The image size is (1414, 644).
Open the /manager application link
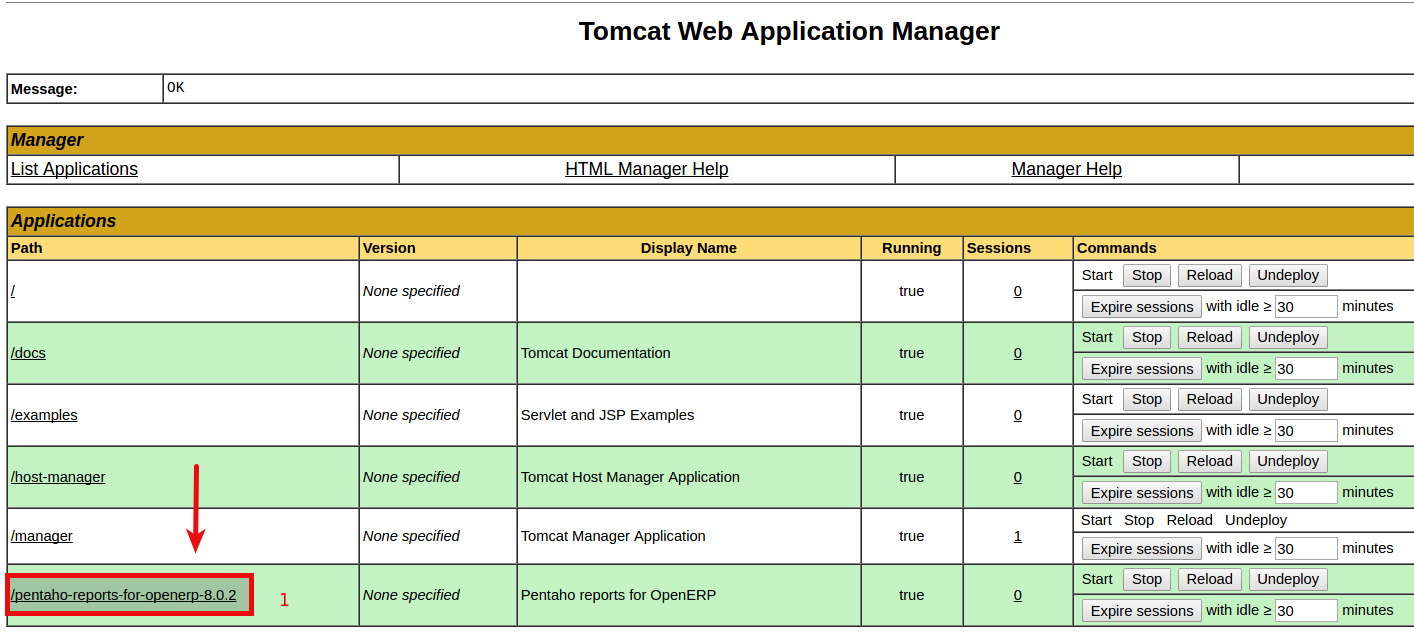click(x=42, y=536)
